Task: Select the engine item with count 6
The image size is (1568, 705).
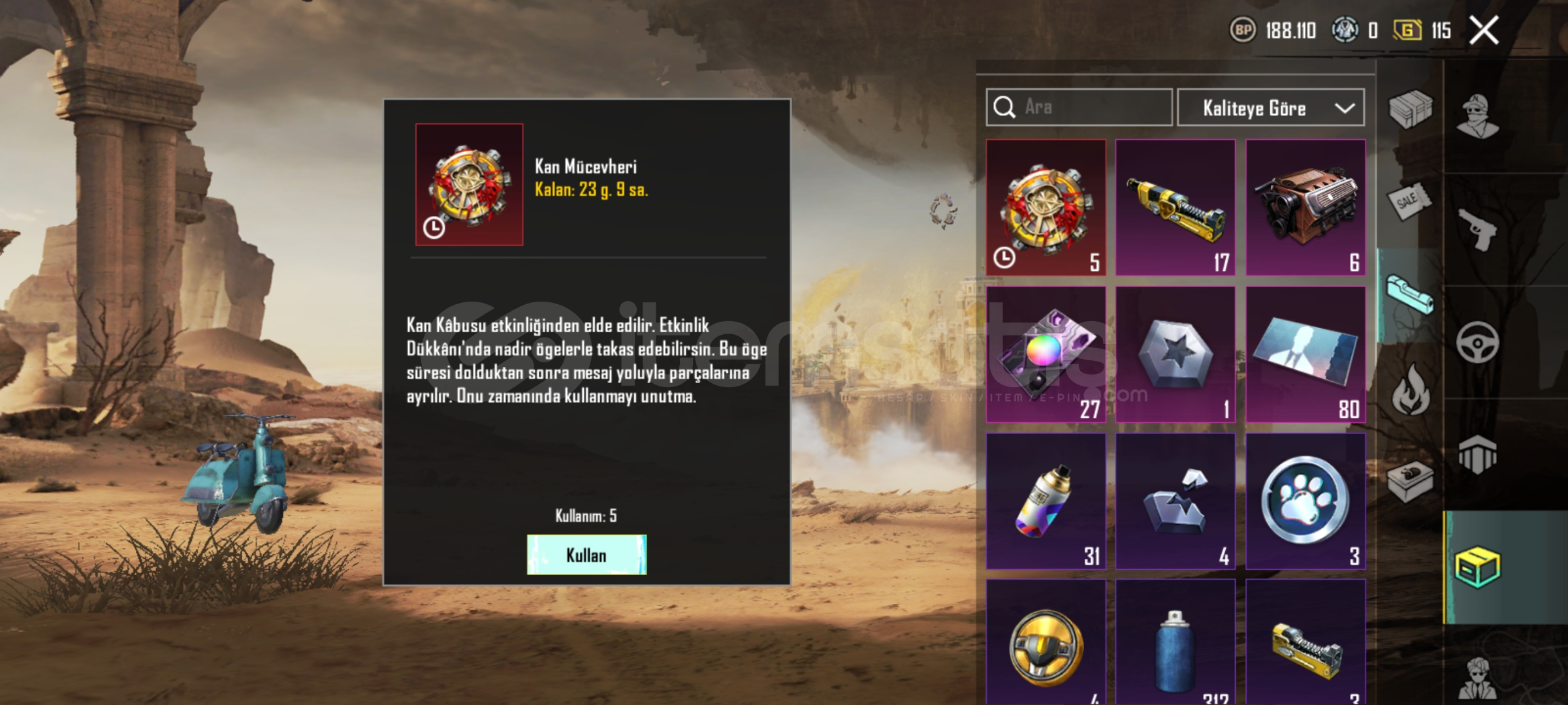Action: click(x=1305, y=208)
